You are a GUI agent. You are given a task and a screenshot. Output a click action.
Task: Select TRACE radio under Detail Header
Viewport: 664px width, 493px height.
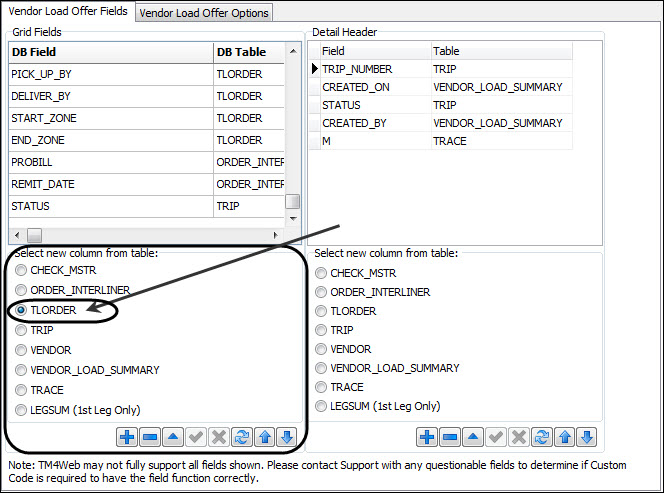click(321, 387)
